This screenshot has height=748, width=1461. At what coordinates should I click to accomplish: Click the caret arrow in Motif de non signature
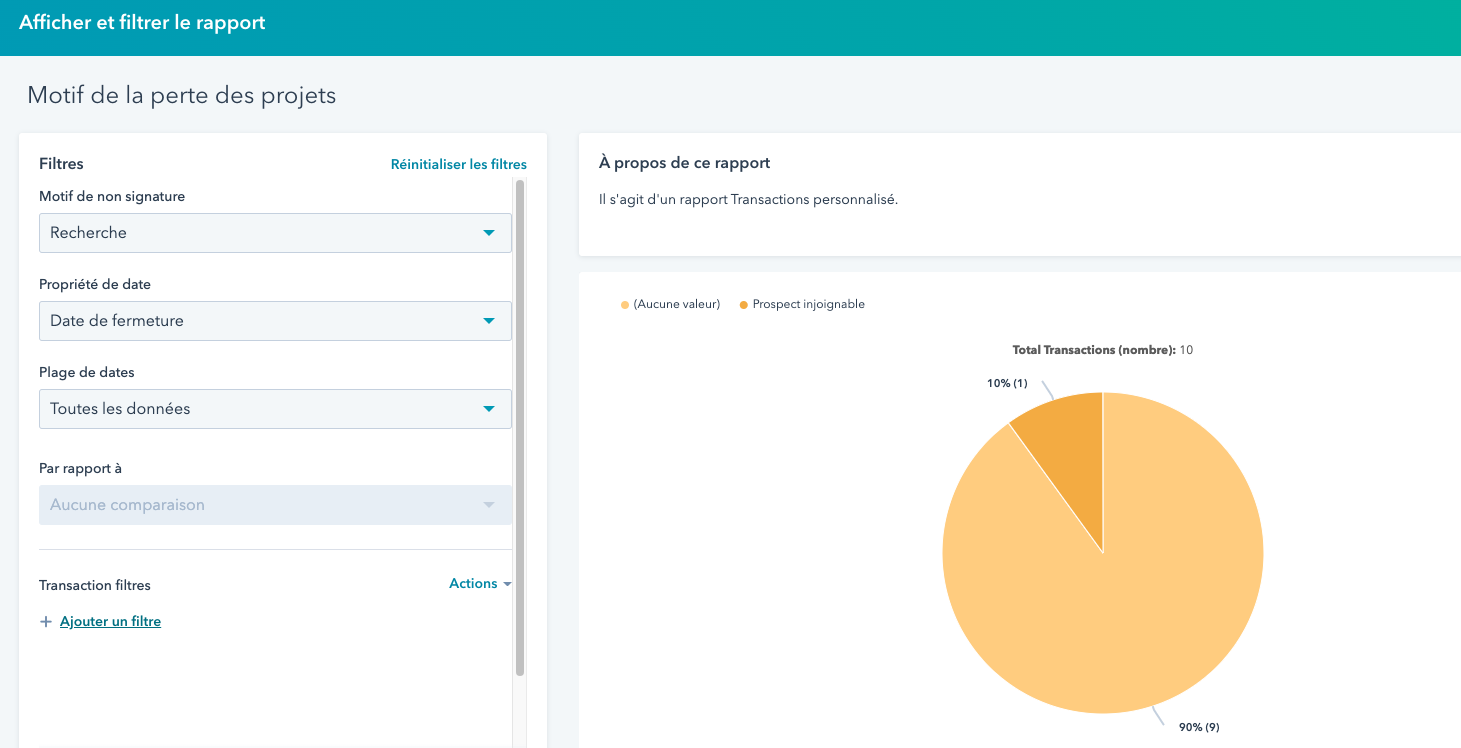(489, 233)
